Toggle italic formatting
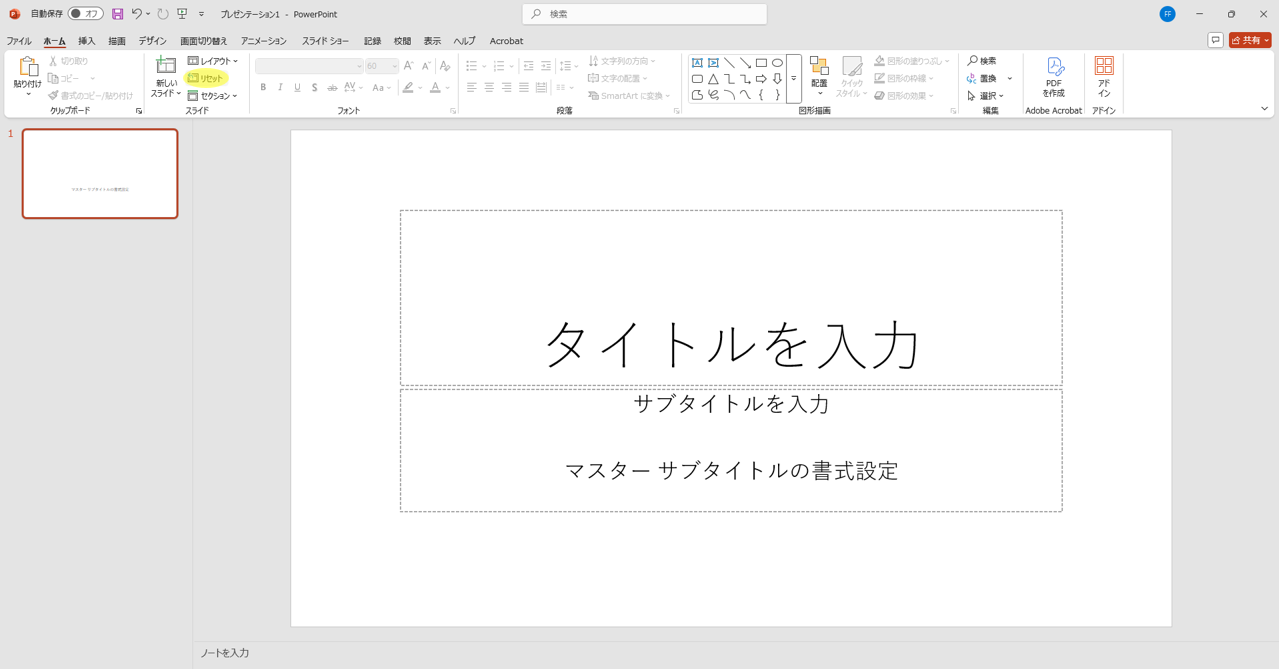This screenshot has width=1279, height=669. pos(280,88)
